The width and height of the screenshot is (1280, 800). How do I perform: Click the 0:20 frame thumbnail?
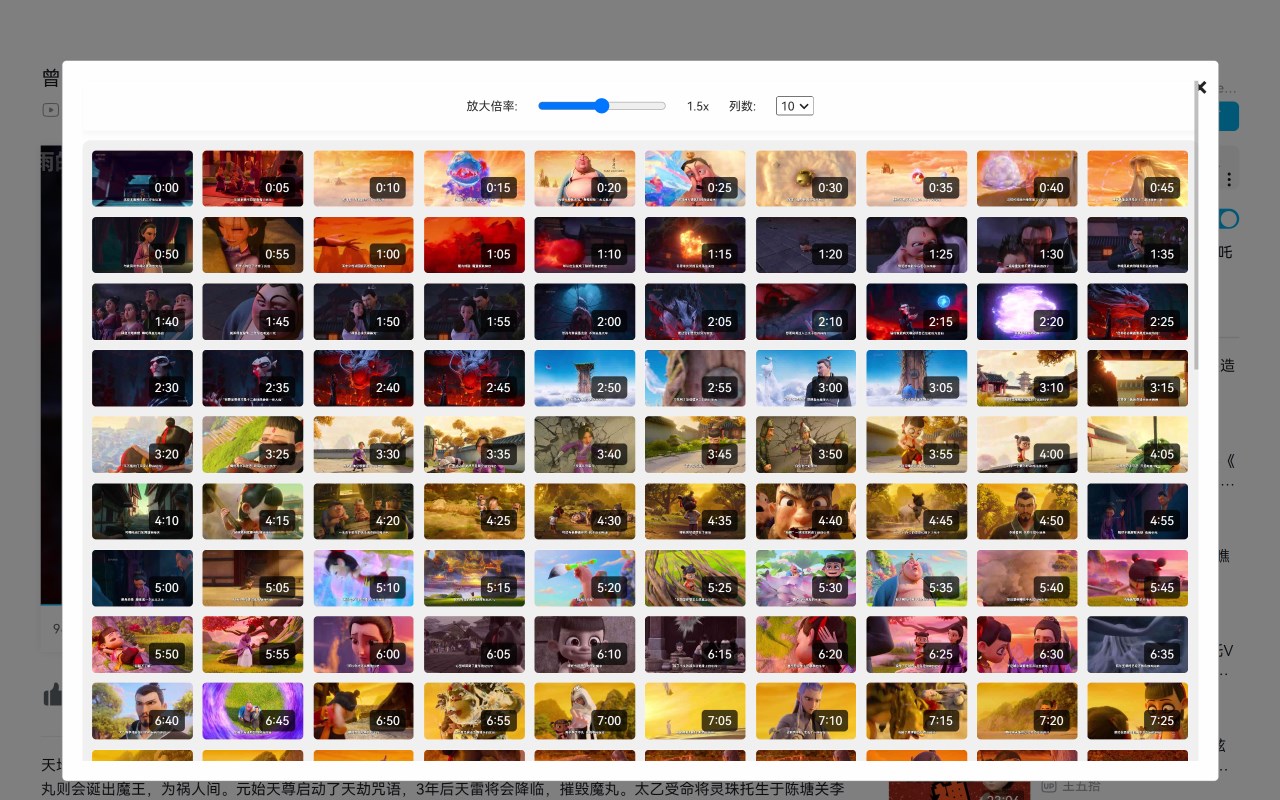click(585, 179)
